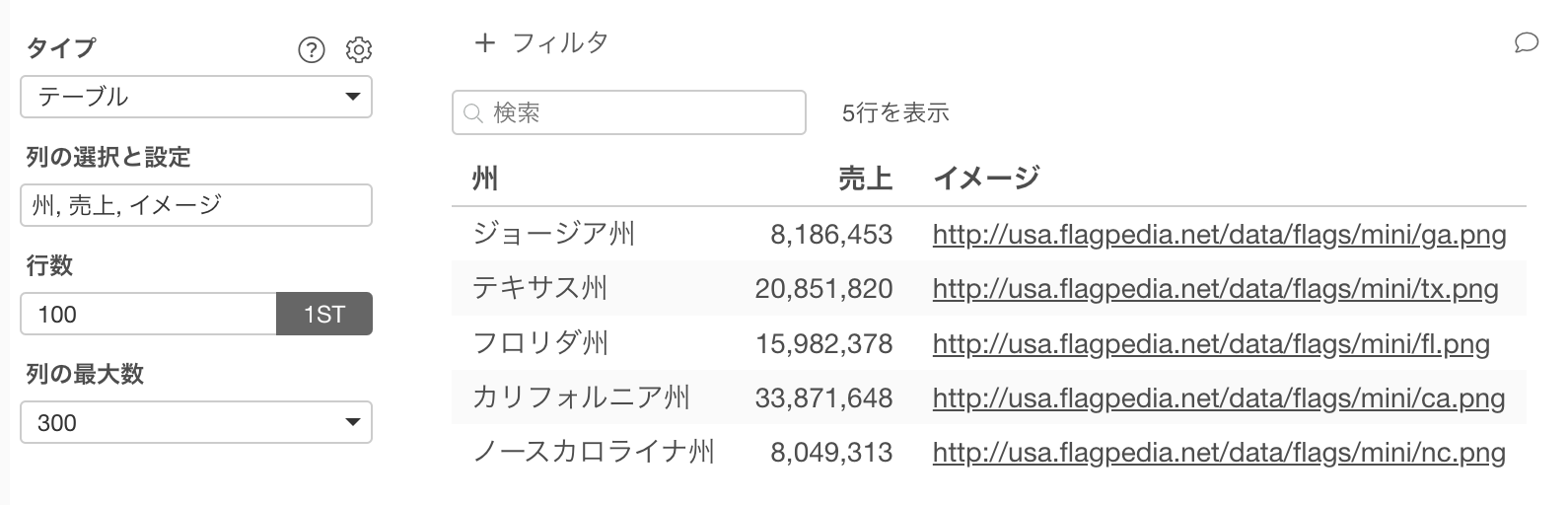Add a filter via フィルタ label
1568x505 pixels.
pos(560,42)
